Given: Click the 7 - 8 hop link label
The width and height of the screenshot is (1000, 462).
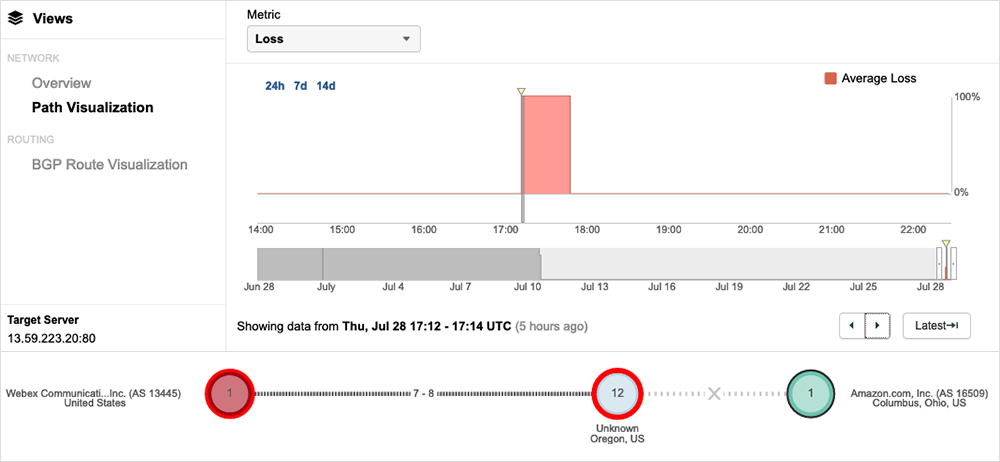Looking at the screenshot, I should click(x=424, y=394).
